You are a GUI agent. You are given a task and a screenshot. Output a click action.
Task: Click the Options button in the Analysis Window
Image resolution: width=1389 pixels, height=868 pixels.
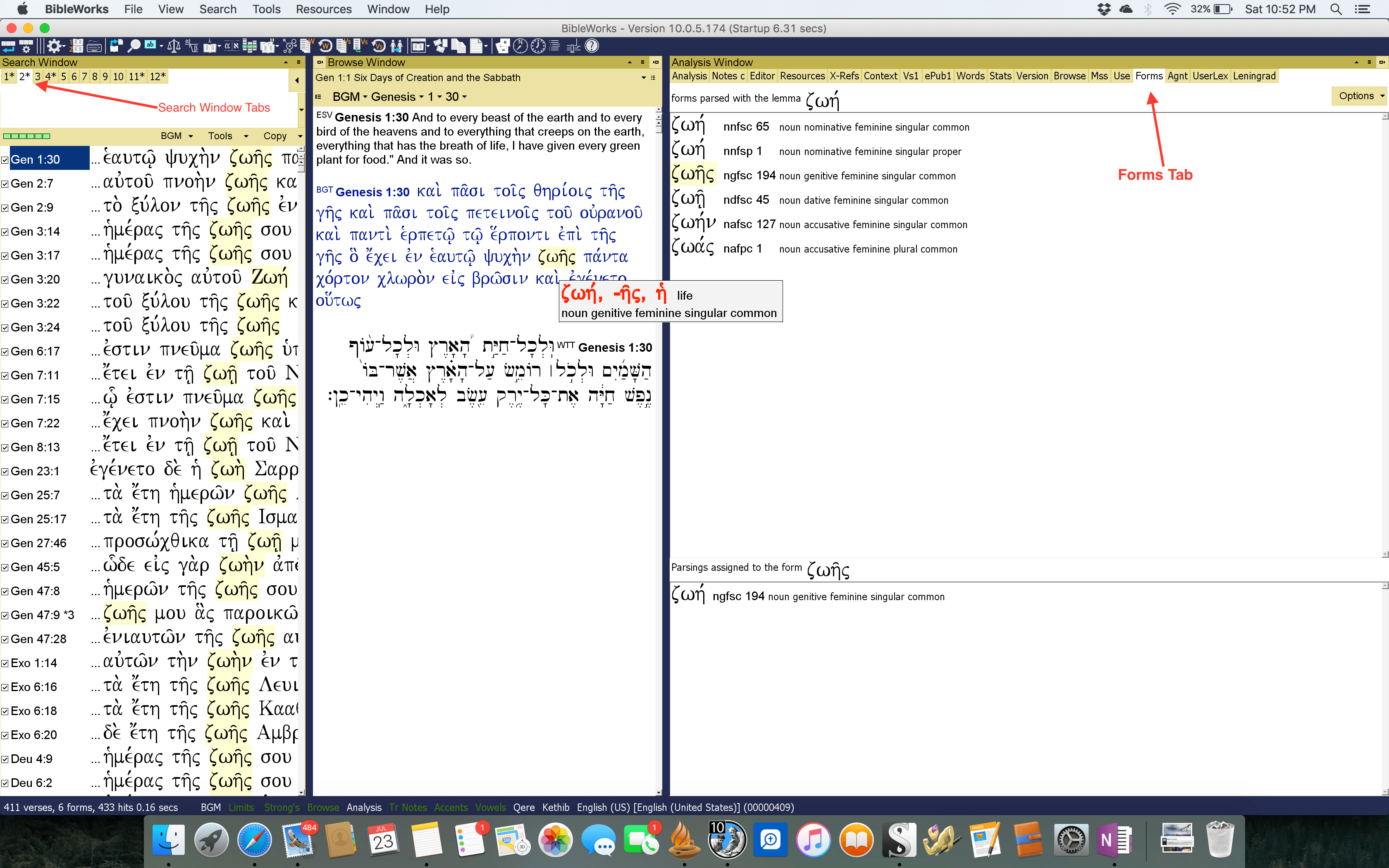(x=1358, y=95)
